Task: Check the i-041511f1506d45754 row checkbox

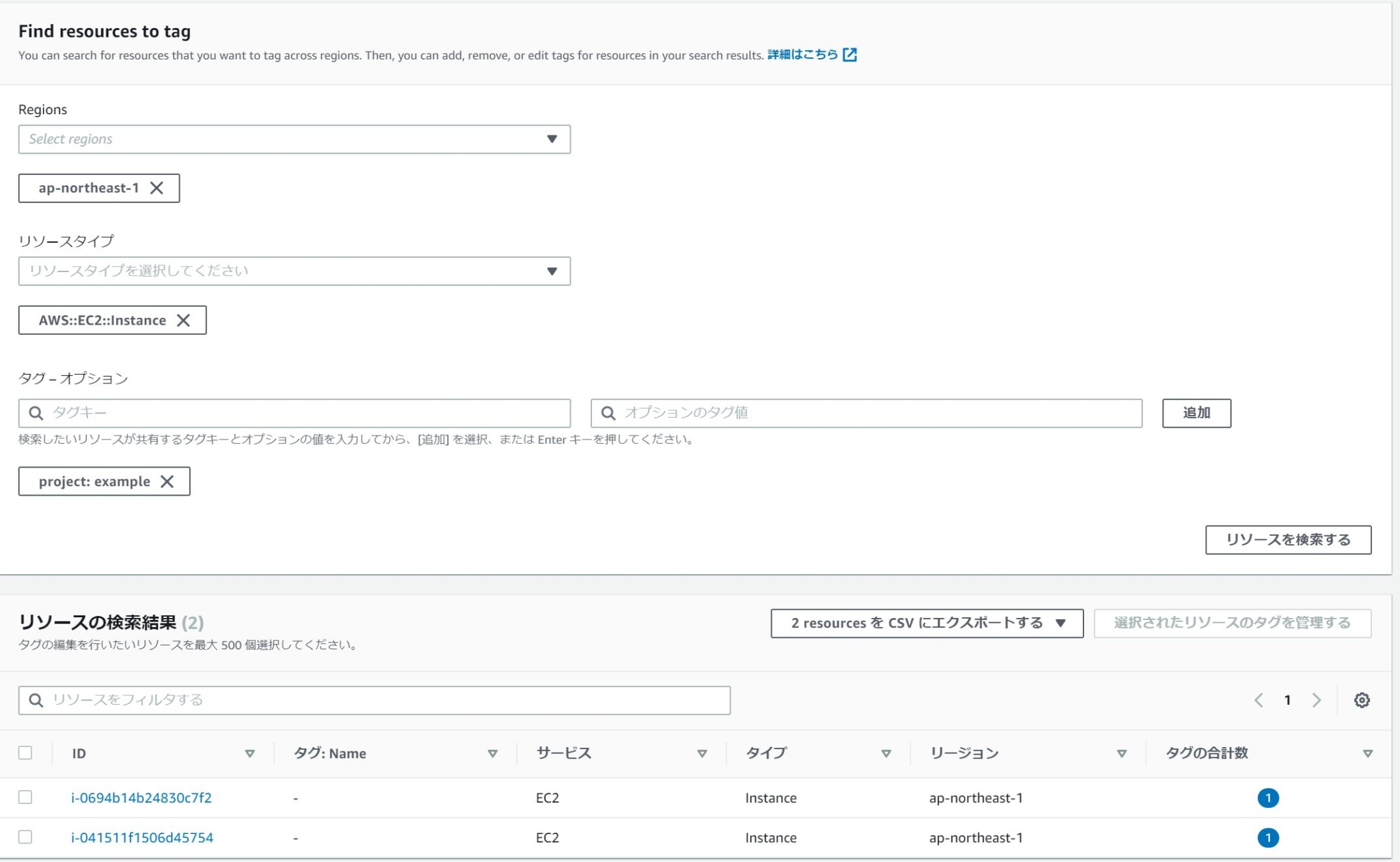Action: pos(25,837)
